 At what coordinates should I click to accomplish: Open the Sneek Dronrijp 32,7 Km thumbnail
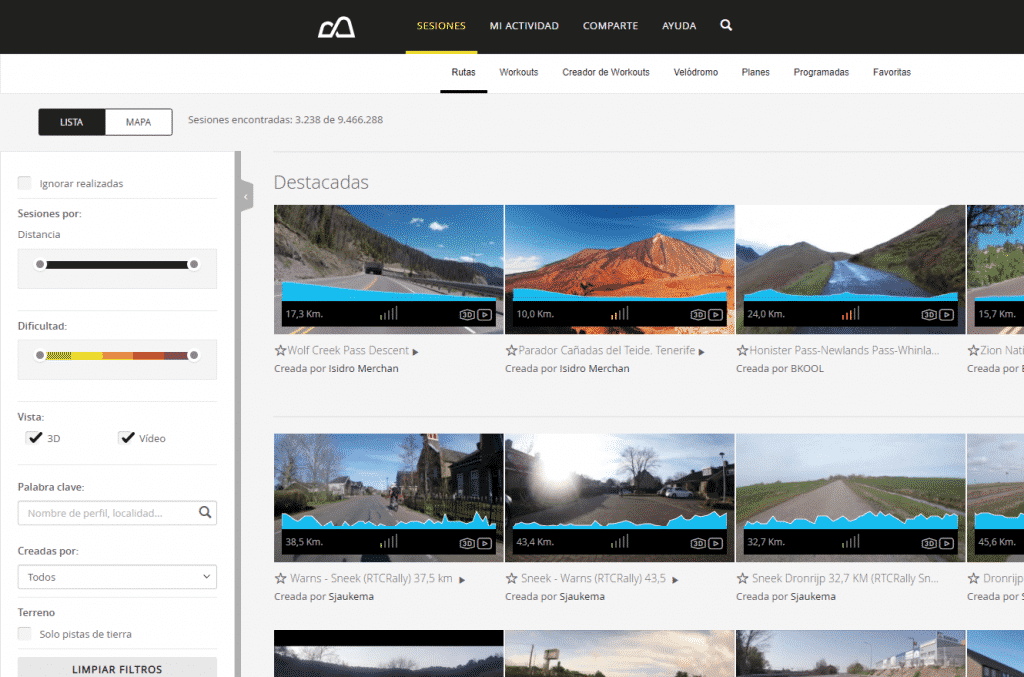click(850, 497)
